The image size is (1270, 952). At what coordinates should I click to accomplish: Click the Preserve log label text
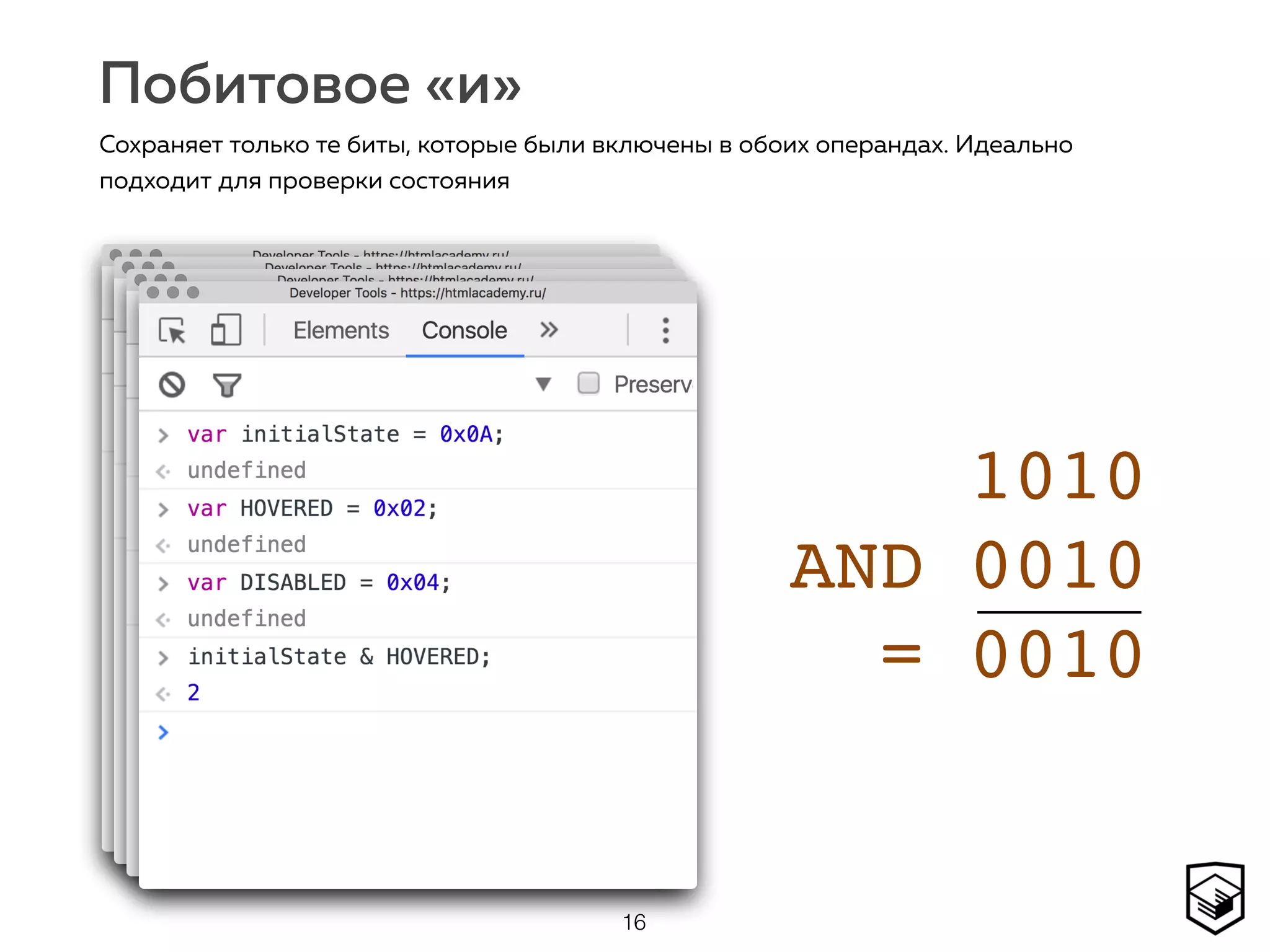[652, 384]
